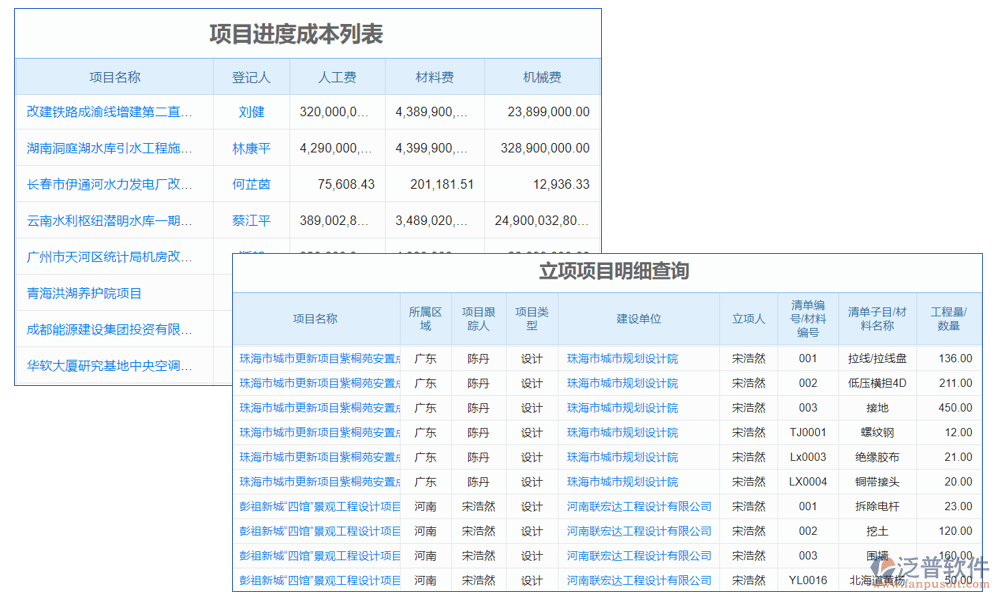This screenshot has height=600, width=1000.
Task: Open project link 改建铁路成渝线增建第二直线
Action: point(107,112)
